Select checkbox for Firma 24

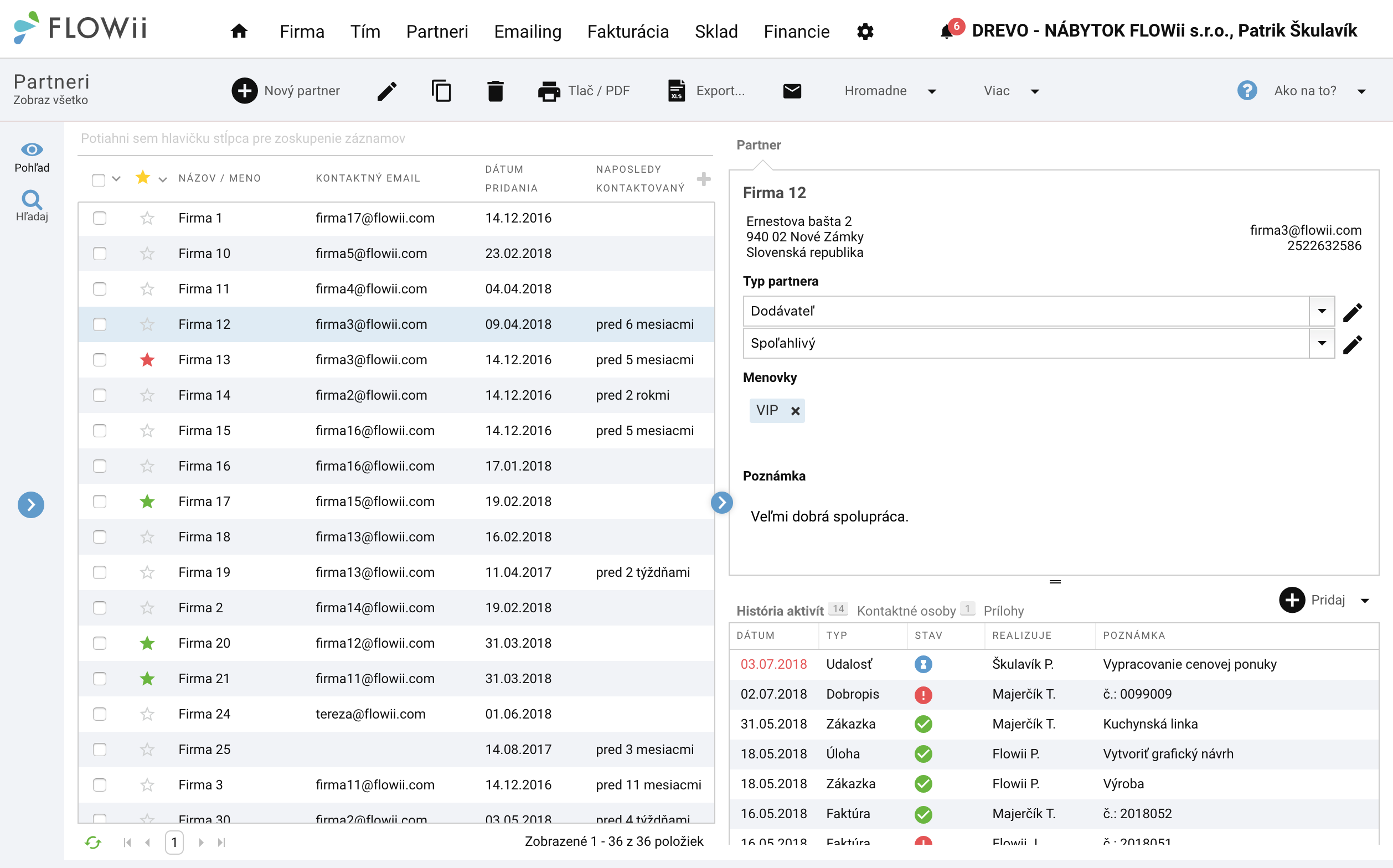[x=99, y=714]
